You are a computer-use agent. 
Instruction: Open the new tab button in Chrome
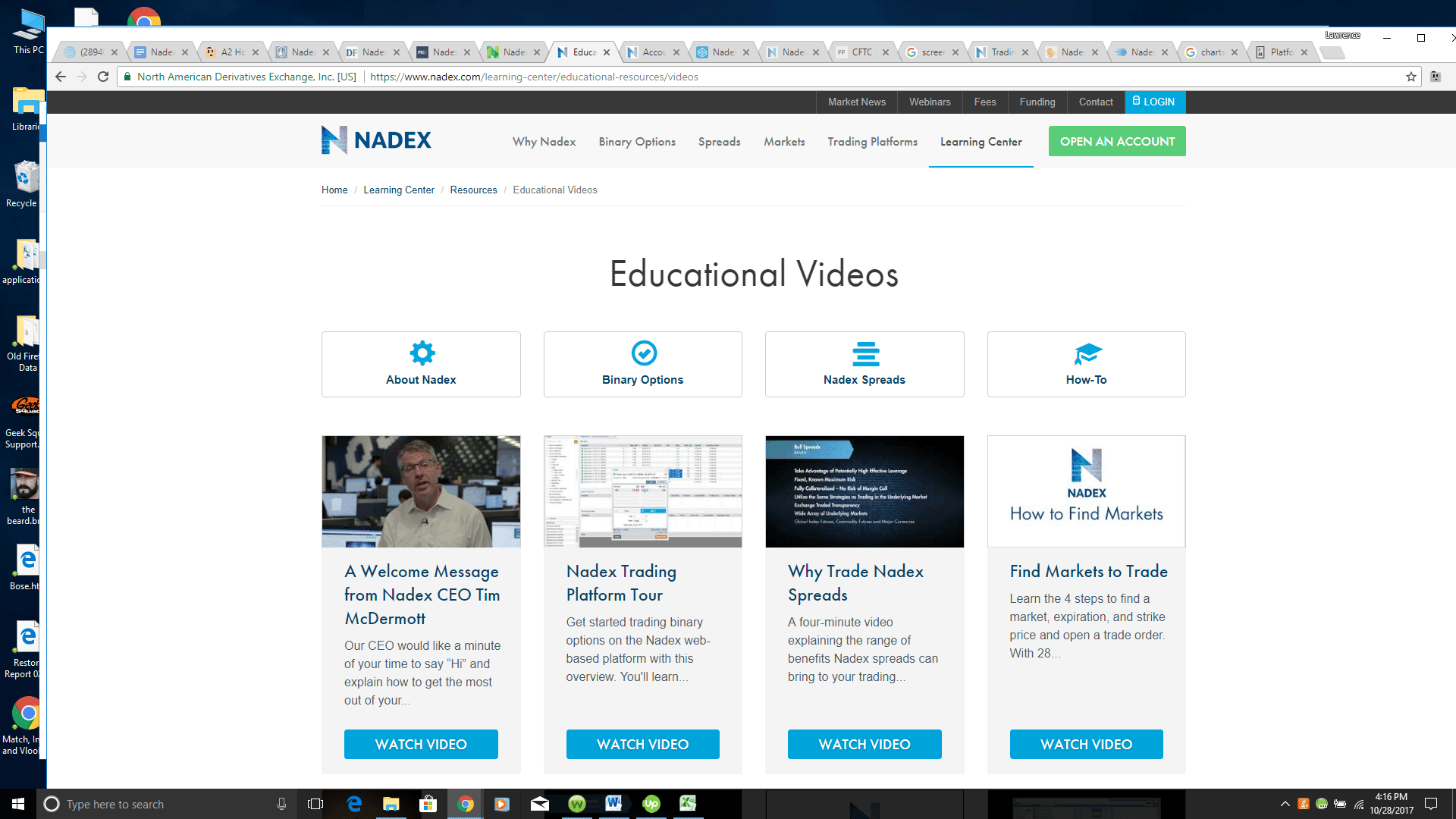click(x=1332, y=52)
